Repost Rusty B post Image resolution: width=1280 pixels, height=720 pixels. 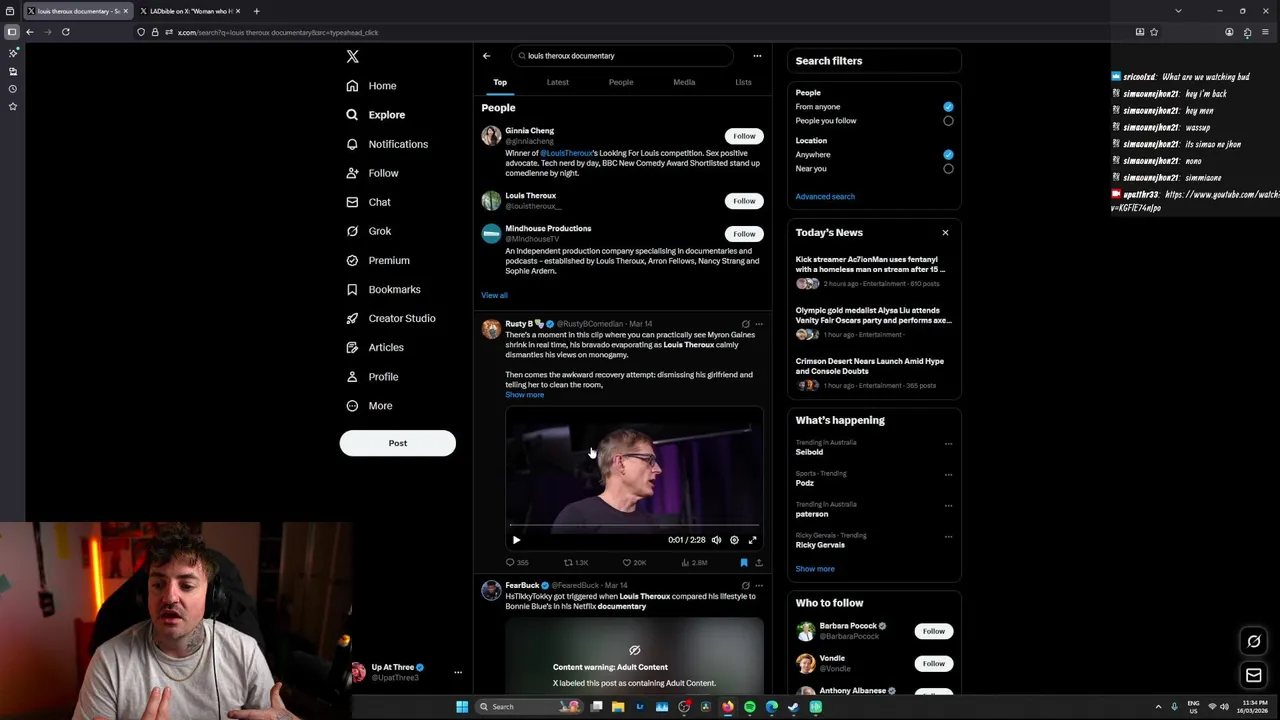(x=576, y=563)
